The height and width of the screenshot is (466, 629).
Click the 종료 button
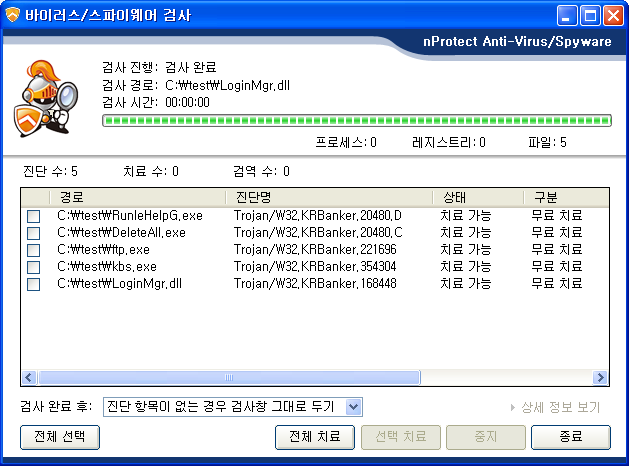point(571,437)
